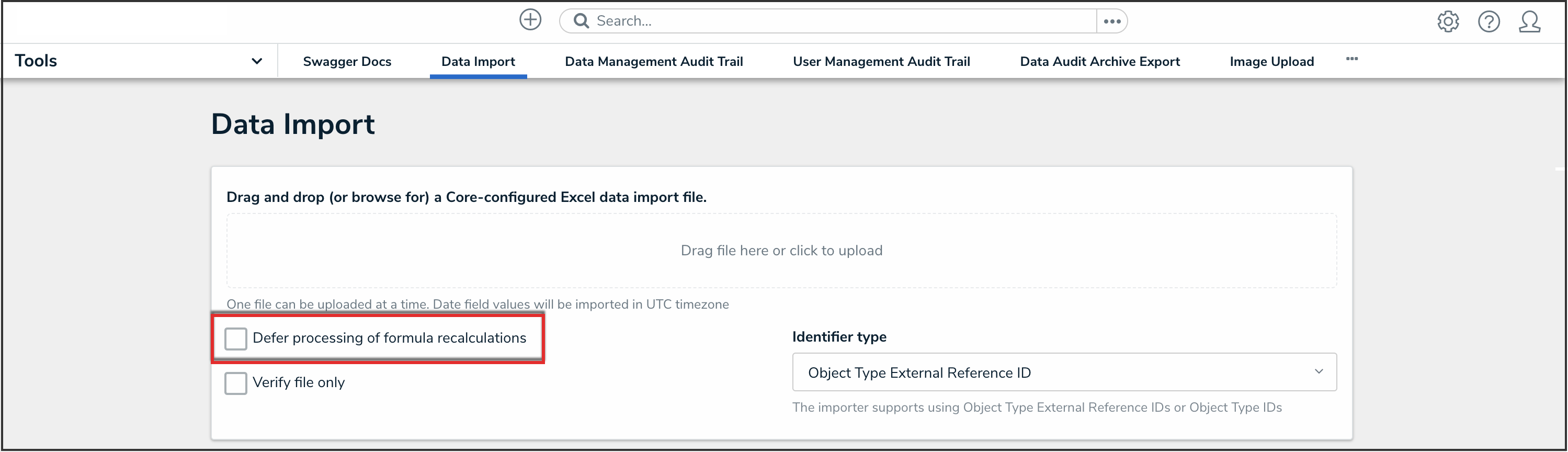Click the Identifier type dropdown chevron
This screenshot has height=452, width=1568.
1319,371
